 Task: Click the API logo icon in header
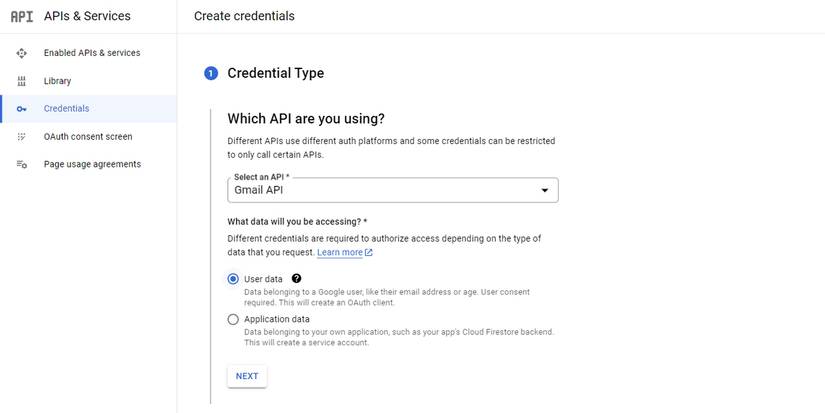21,17
